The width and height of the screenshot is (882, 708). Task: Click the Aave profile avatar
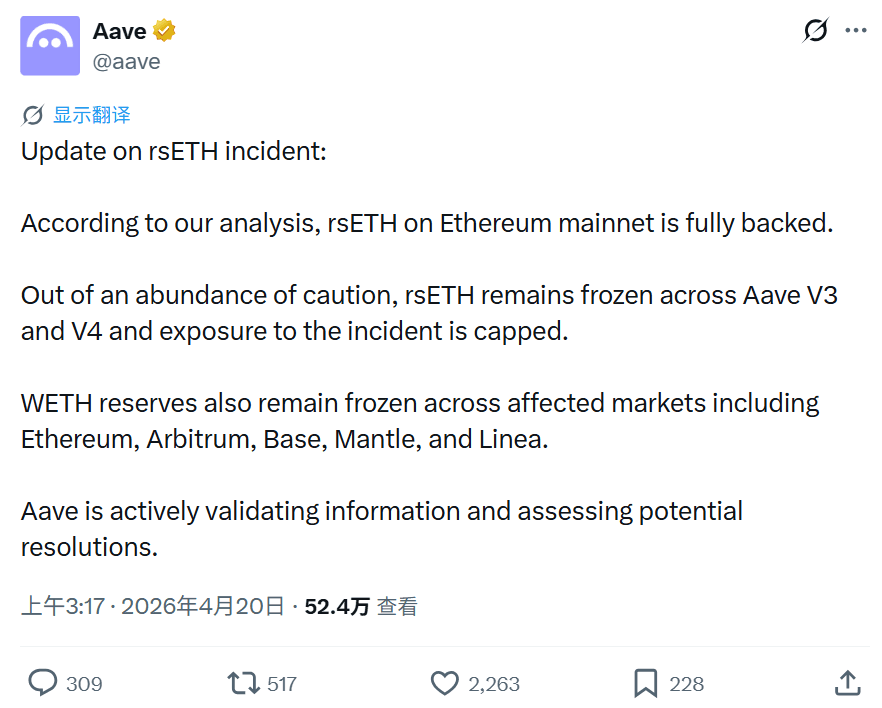(x=50, y=46)
